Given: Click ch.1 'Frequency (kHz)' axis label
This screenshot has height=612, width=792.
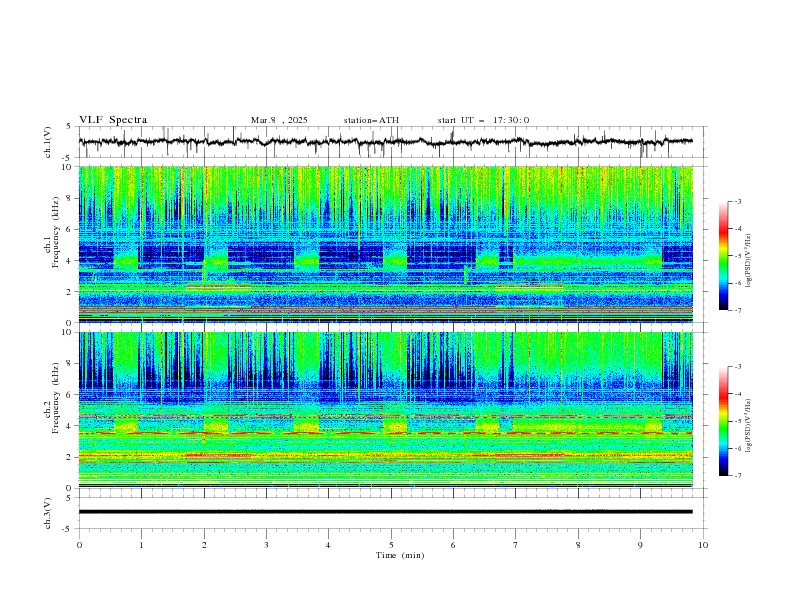Looking at the screenshot, I should click(x=56, y=233).
